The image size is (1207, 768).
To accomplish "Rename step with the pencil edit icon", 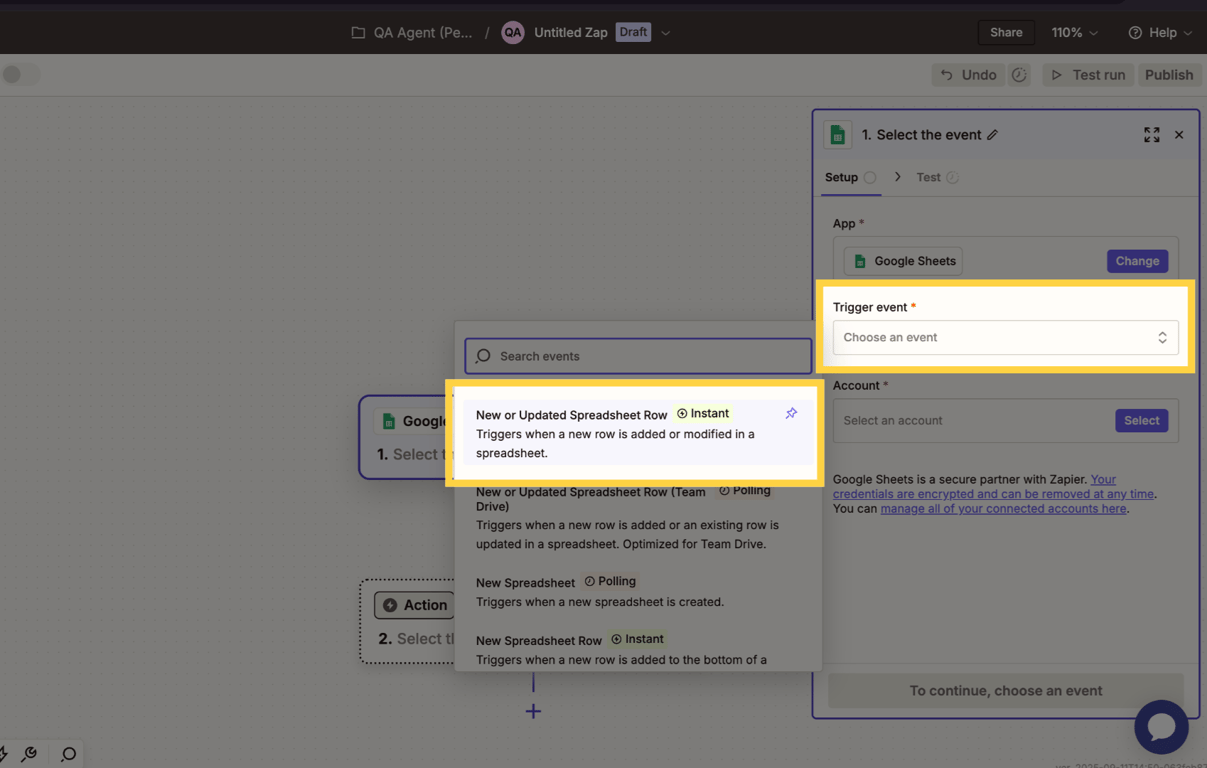I will [x=992, y=135].
